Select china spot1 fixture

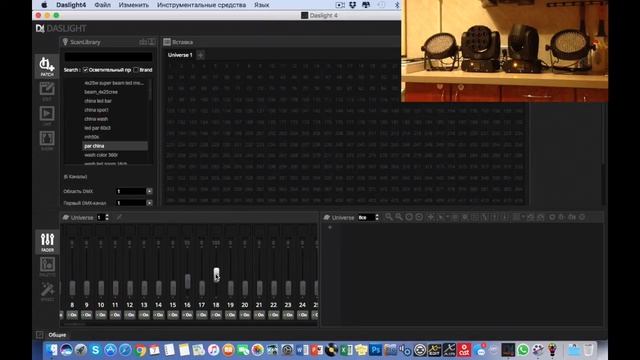click(96, 110)
